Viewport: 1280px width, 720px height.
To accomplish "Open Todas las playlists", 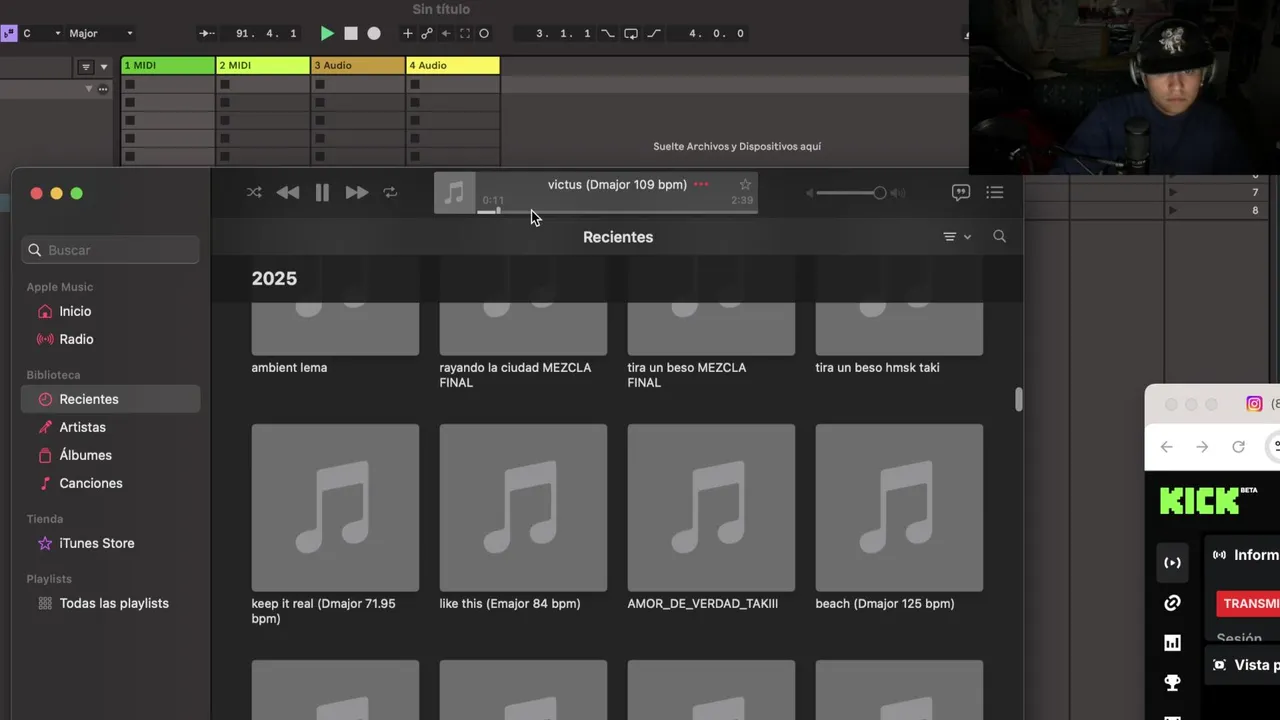I will (x=111, y=603).
